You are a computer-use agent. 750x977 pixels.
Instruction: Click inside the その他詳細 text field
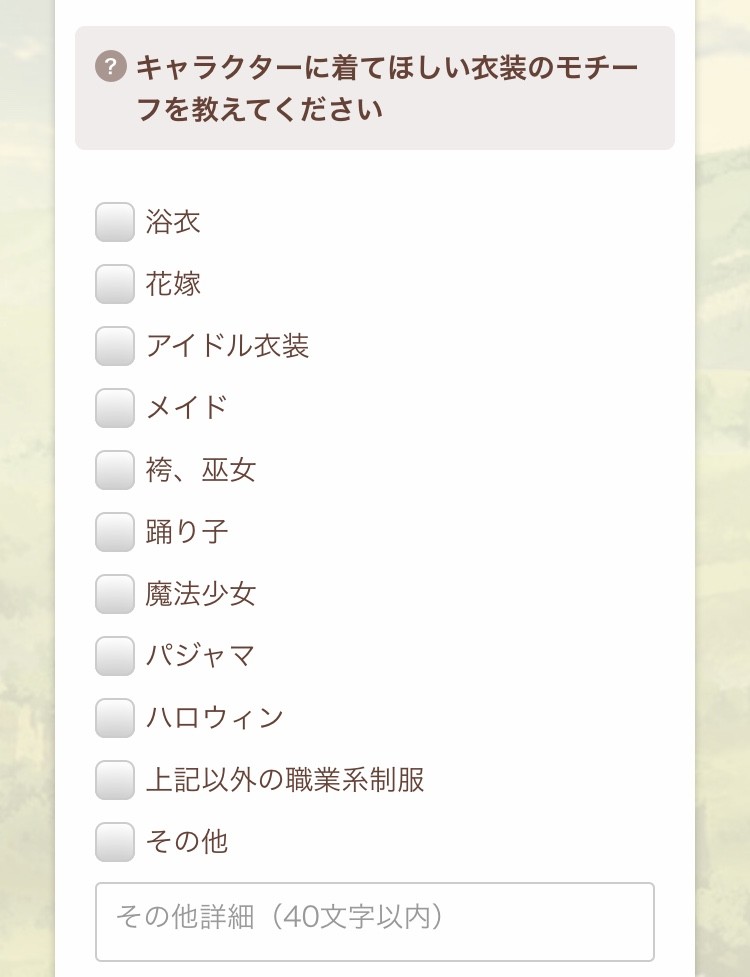(x=375, y=921)
